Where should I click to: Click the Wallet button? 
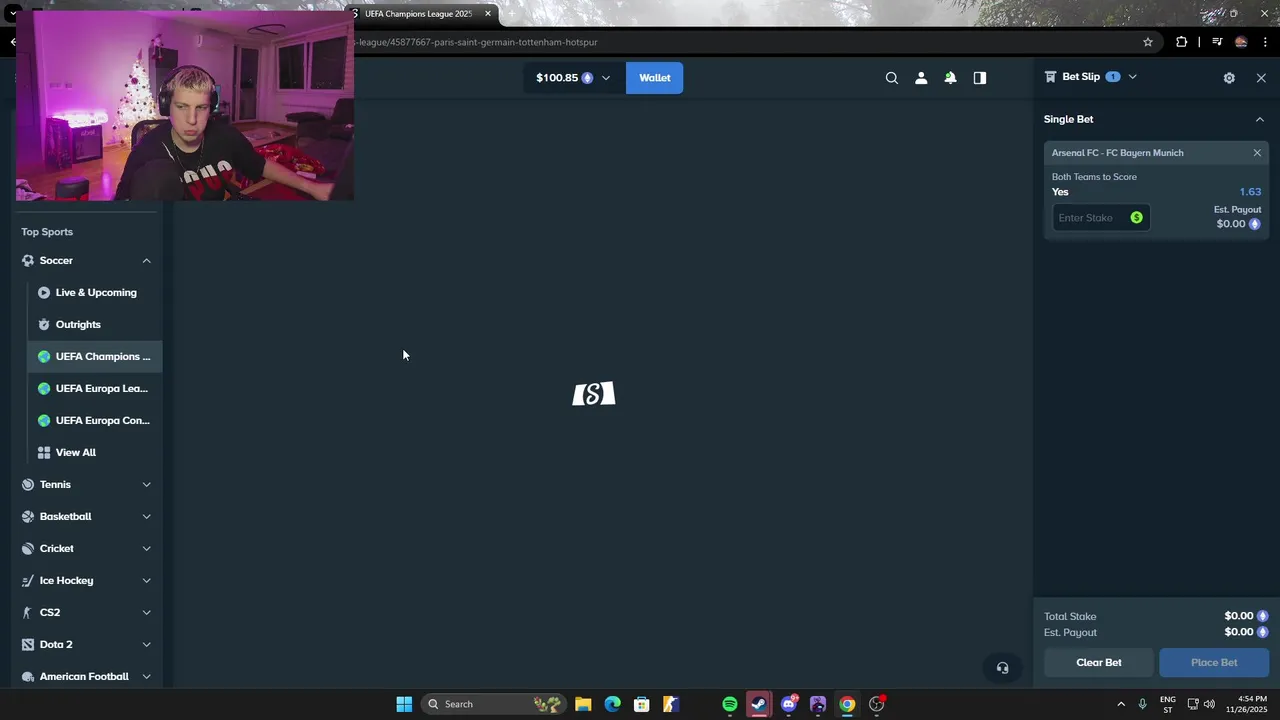tap(655, 78)
